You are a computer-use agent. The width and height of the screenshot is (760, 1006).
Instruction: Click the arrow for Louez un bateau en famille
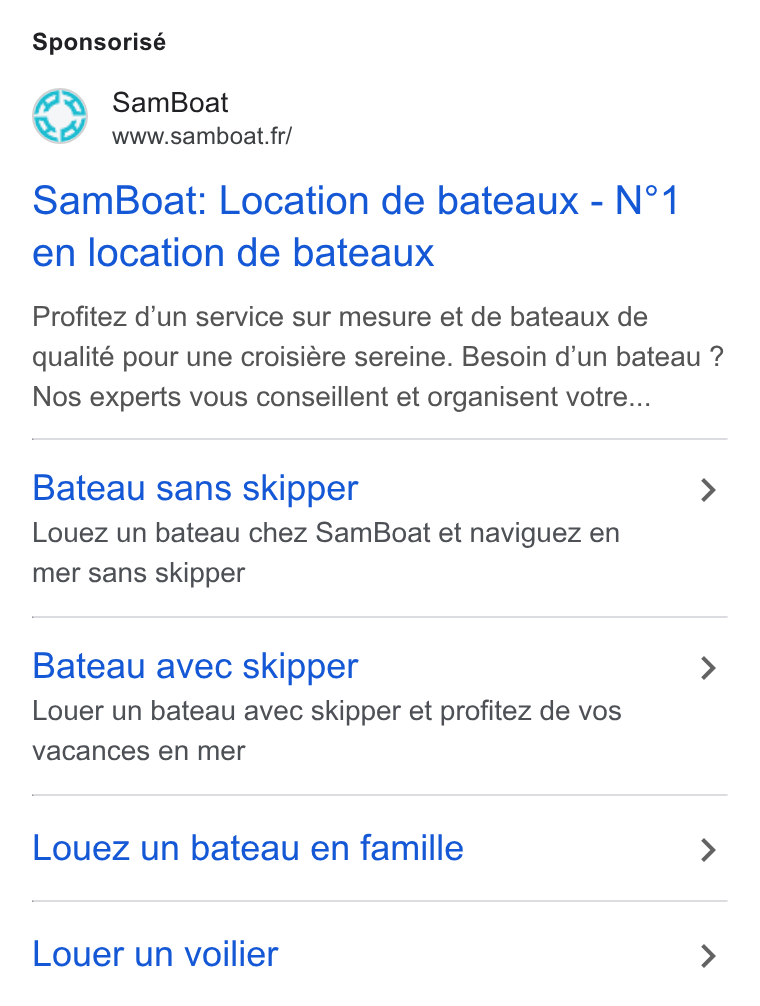(708, 849)
